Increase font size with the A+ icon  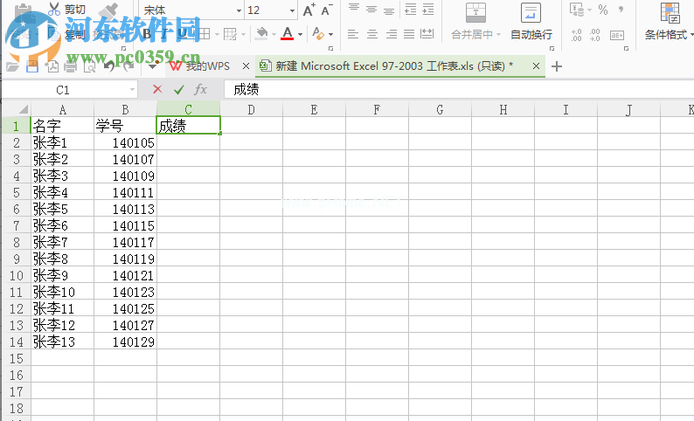pyautogui.click(x=309, y=10)
